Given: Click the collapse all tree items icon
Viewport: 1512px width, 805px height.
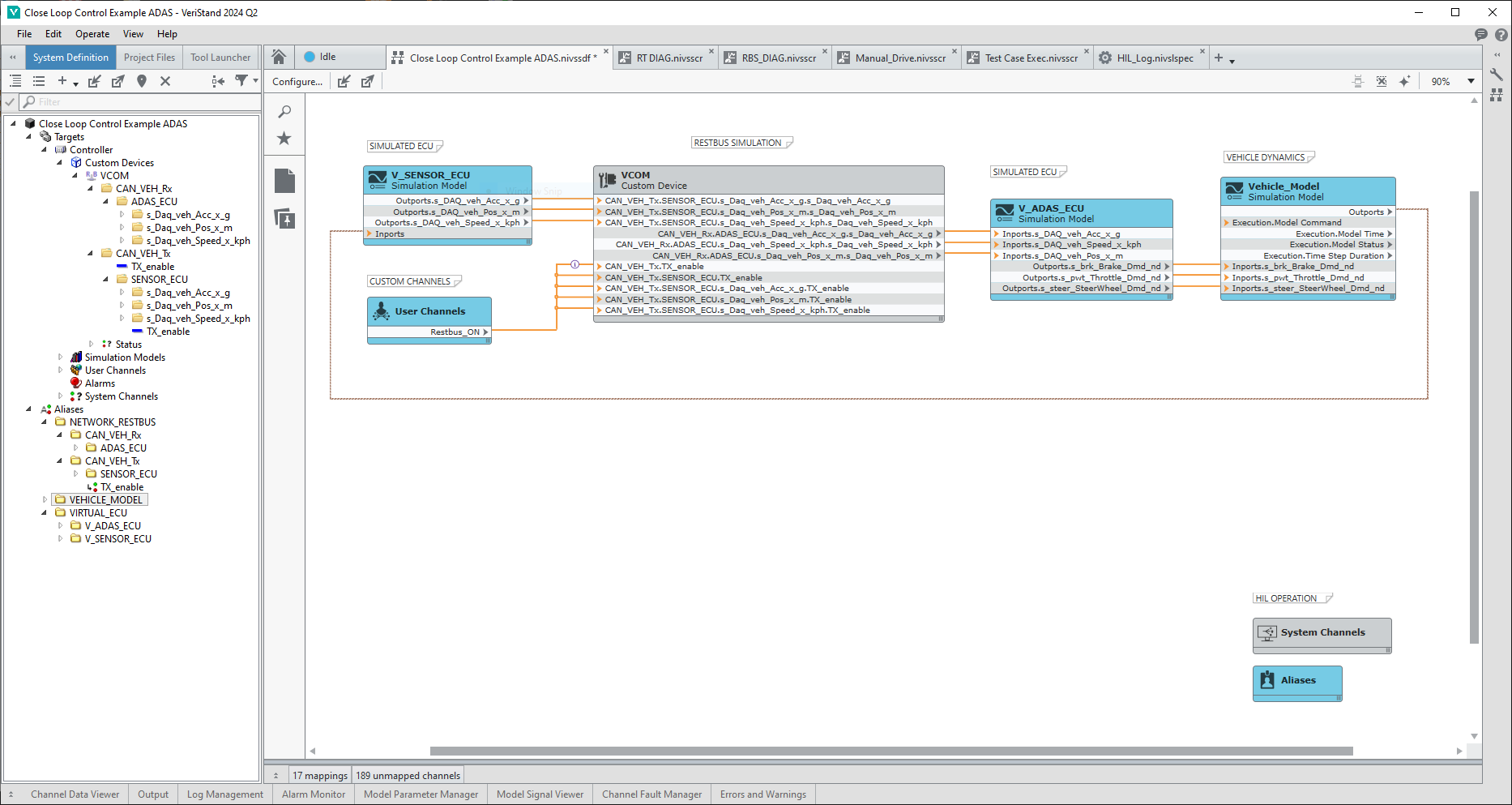Looking at the screenshot, I should [39, 81].
